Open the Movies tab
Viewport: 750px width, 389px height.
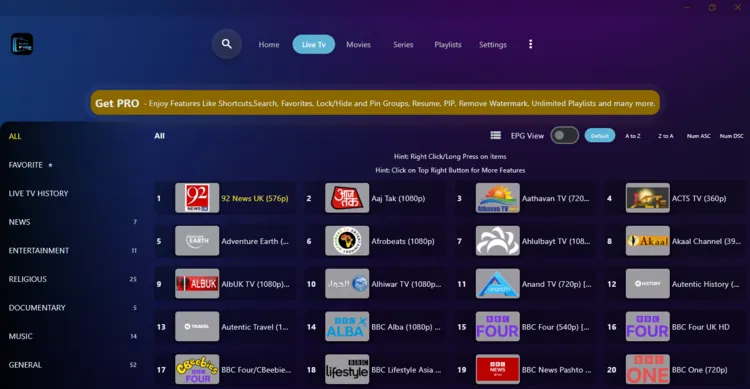tap(358, 44)
